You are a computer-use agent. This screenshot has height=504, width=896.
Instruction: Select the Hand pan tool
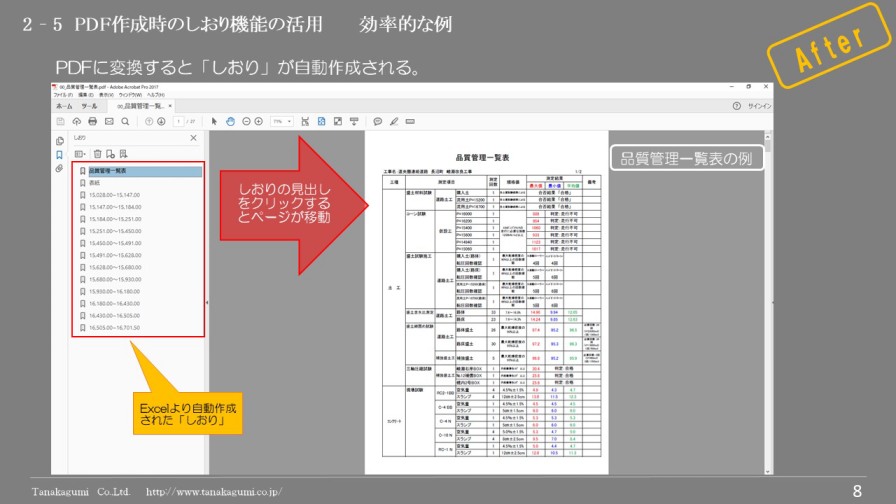click(x=229, y=121)
